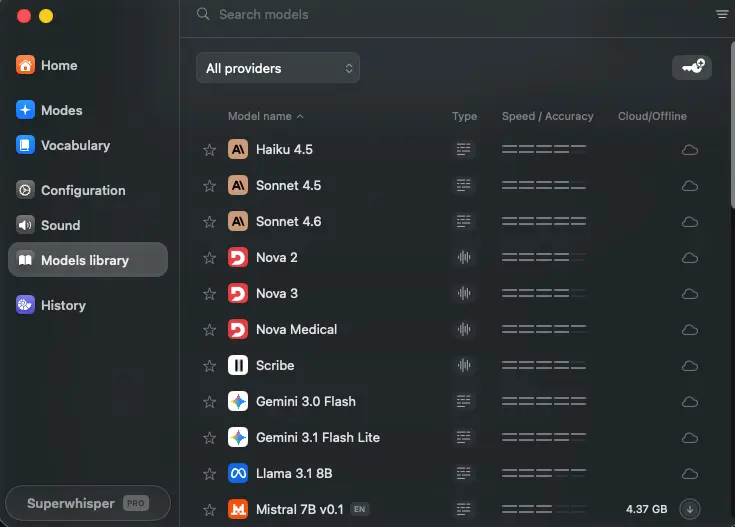Screen dimensions: 735x527
Task: Click the speed/accuracy bars for Sonnet 4.6
Action: click(x=544, y=221)
